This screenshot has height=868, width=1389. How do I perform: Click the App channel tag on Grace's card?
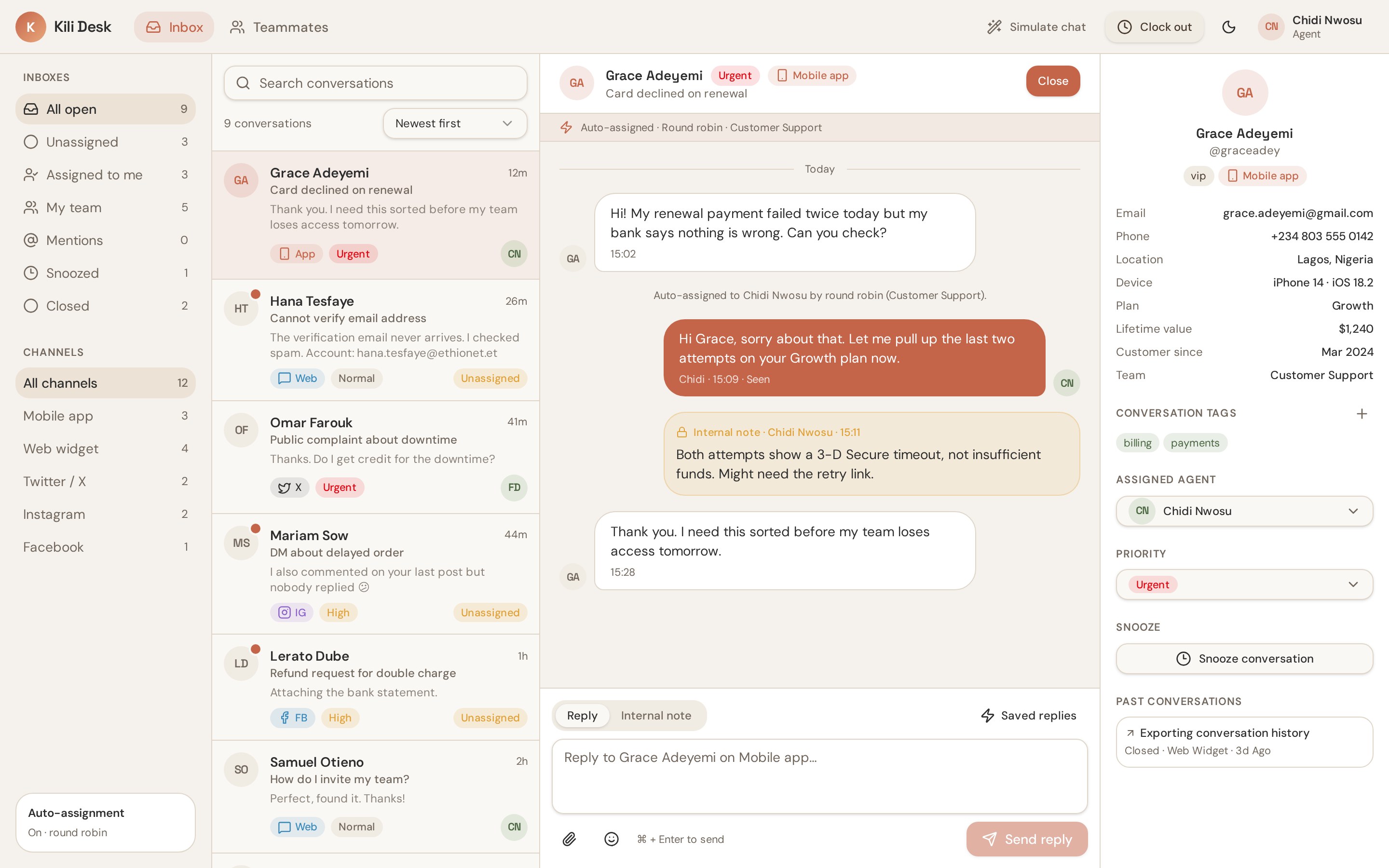click(296, 254)
